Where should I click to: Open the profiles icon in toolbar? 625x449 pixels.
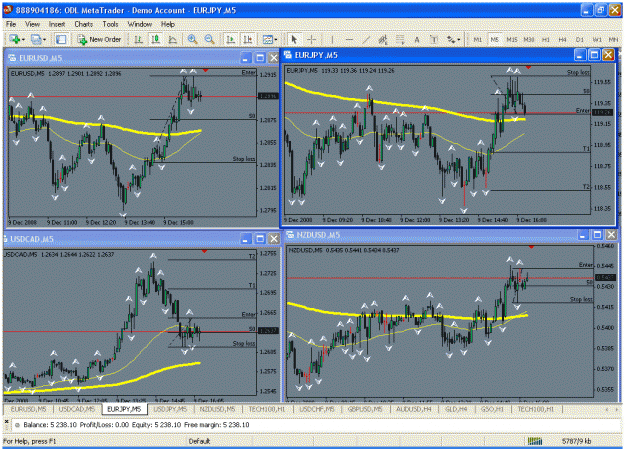36,39
